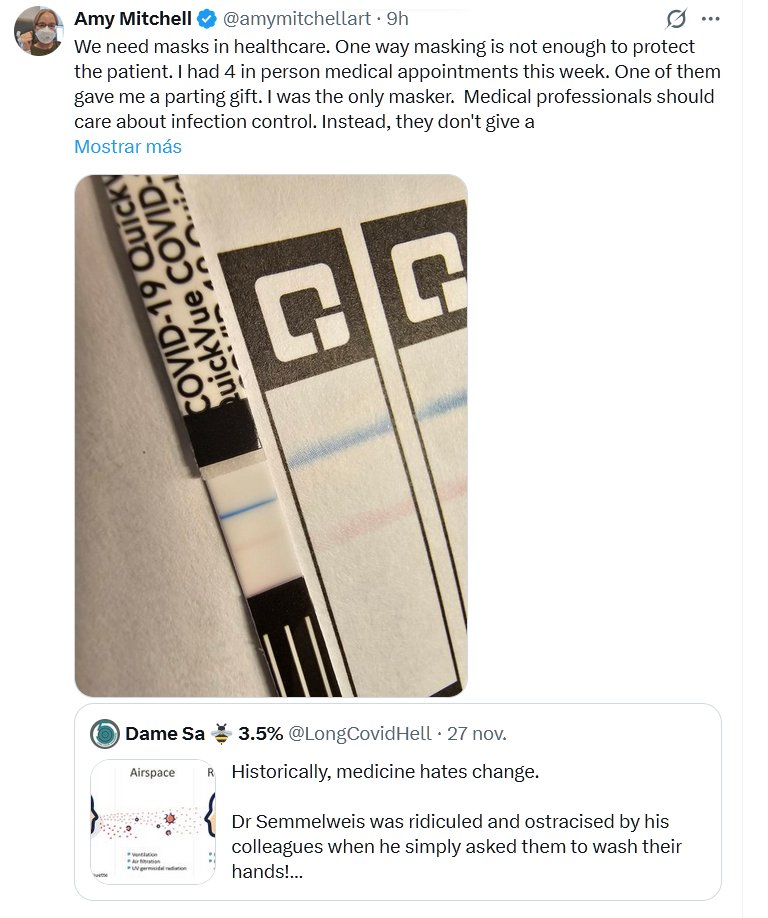Open the Grok explain-post icon

coord(676,19)
